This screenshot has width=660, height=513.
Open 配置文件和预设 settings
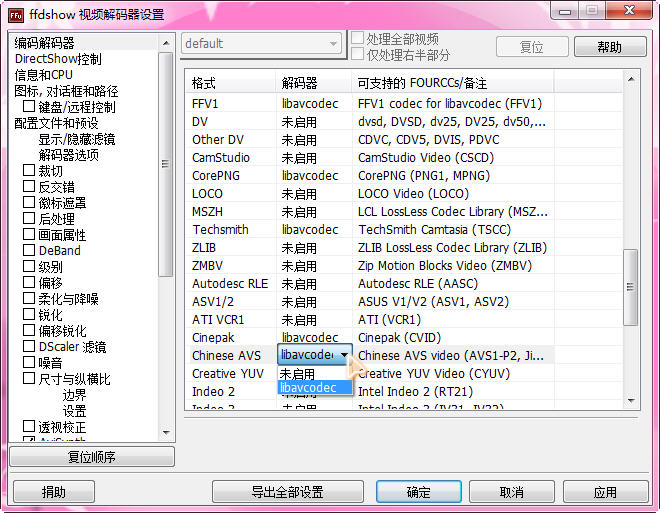pos(56,122)
